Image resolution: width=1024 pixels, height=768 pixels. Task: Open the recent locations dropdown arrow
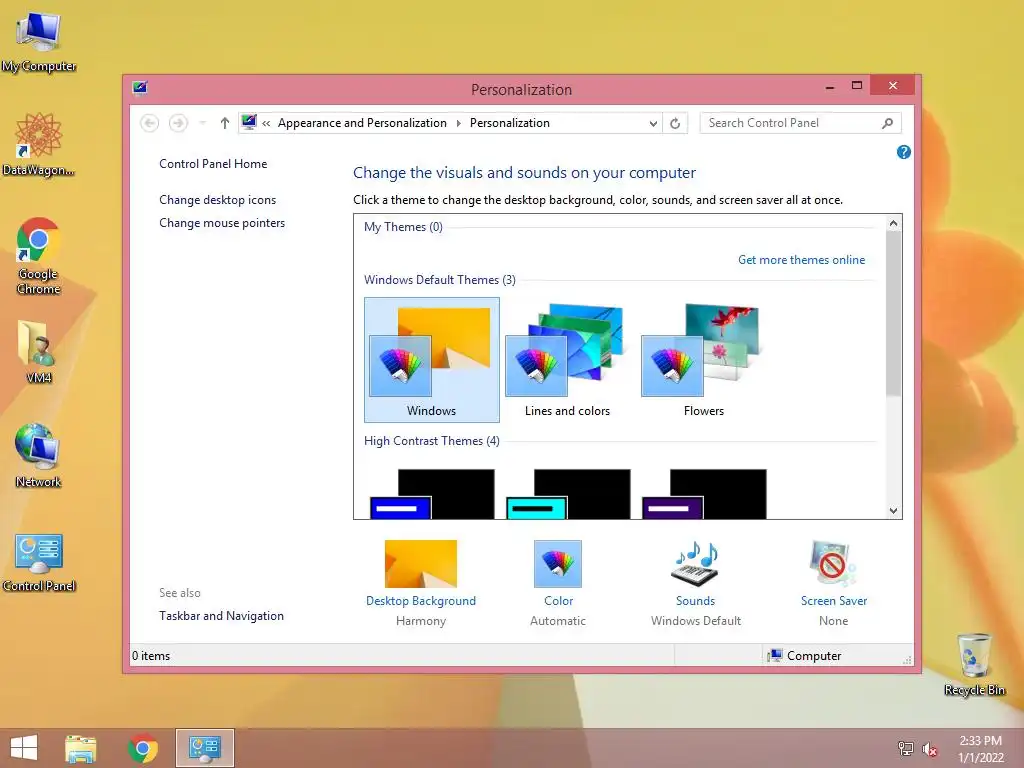click(x=202, y=123)
